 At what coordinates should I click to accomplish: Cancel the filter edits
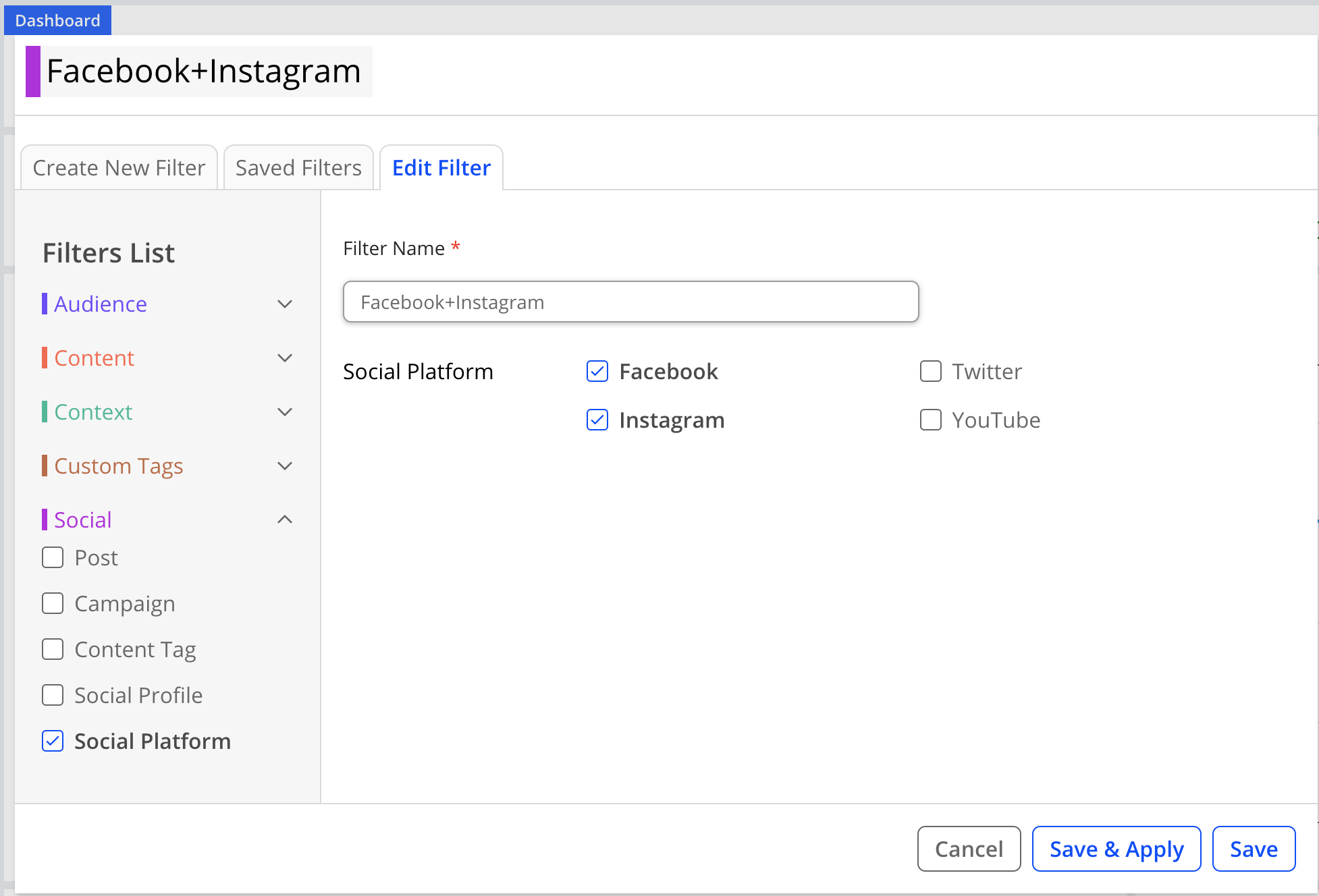coord(969,849)
